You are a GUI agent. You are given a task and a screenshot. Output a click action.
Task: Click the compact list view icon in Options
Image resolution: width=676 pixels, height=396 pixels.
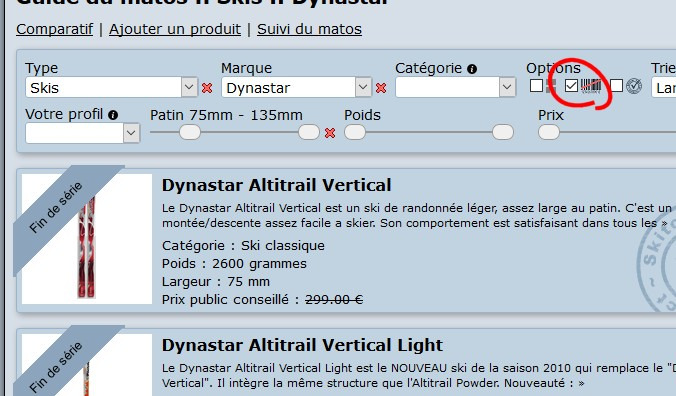tap(551, 86)
